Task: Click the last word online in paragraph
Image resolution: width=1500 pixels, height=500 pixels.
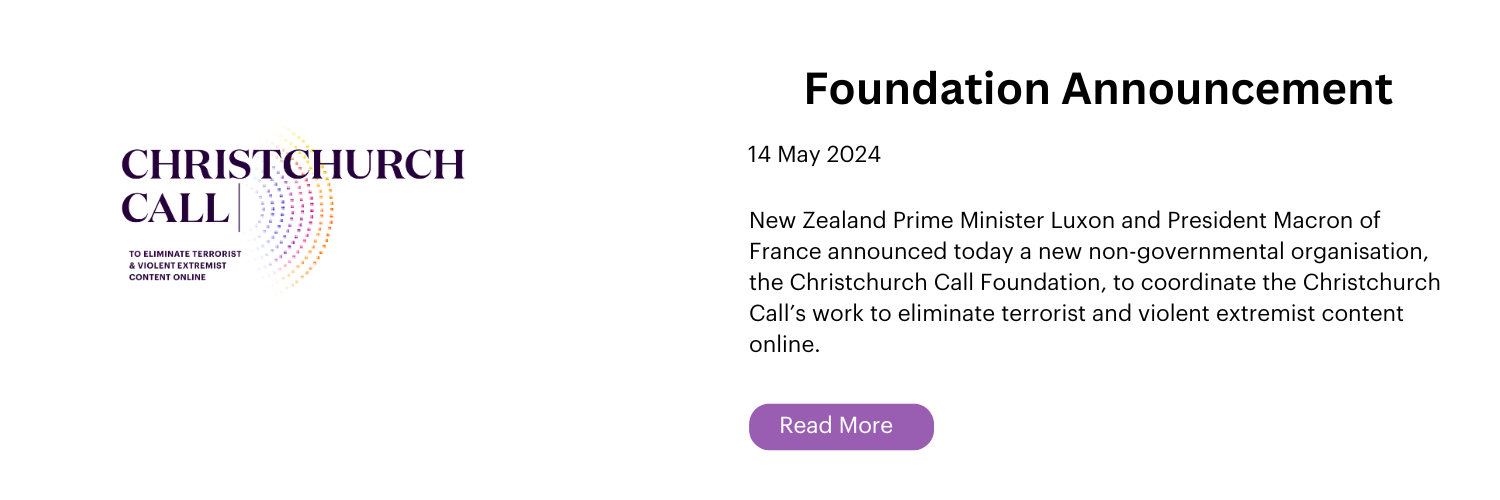Action: click(783, 346)
